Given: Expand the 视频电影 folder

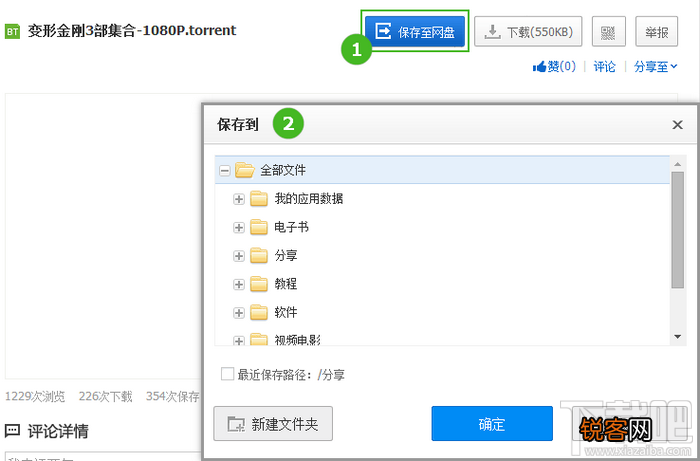Looking at the screenshot, I should tap(239, 341).
